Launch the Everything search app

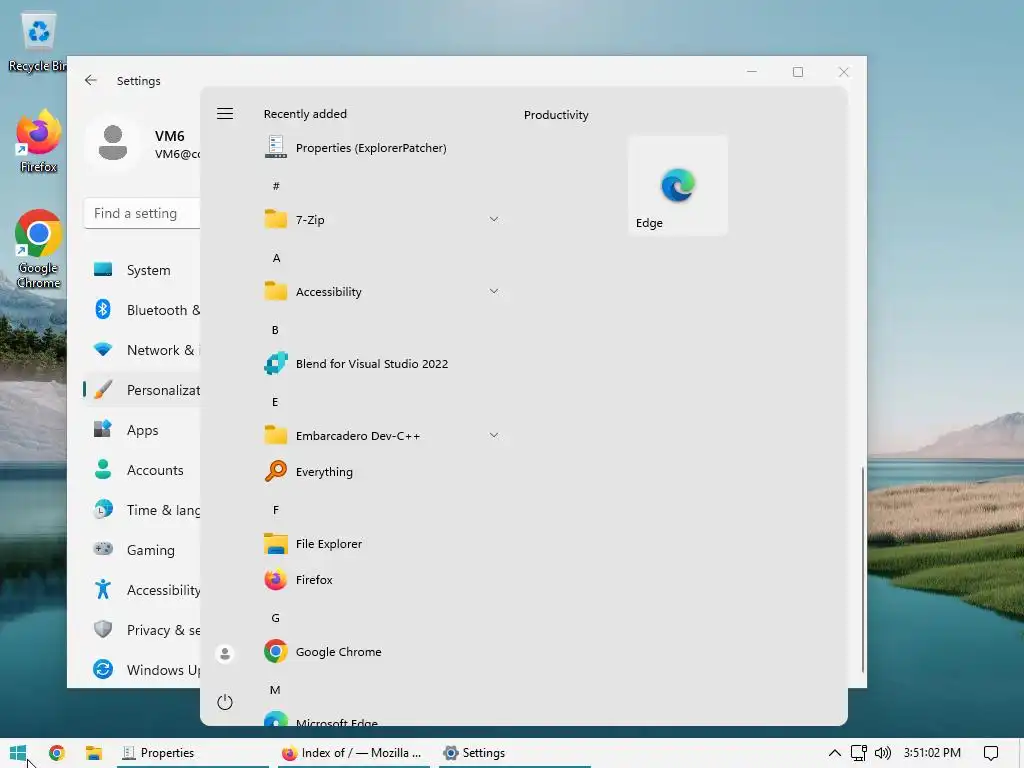pyautogui.click(x=383, y=472)
